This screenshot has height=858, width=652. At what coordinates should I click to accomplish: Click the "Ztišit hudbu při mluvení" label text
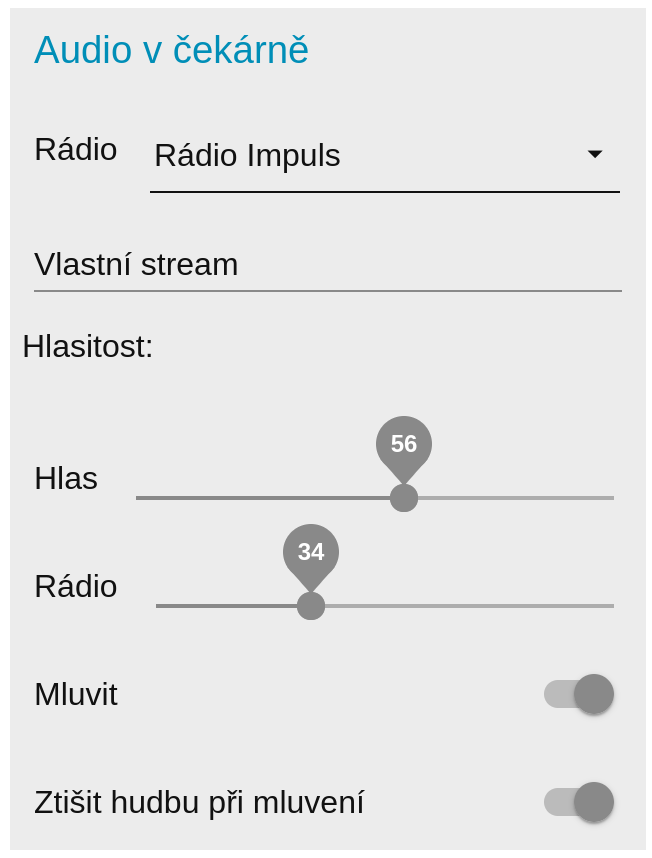click(199, 802)
